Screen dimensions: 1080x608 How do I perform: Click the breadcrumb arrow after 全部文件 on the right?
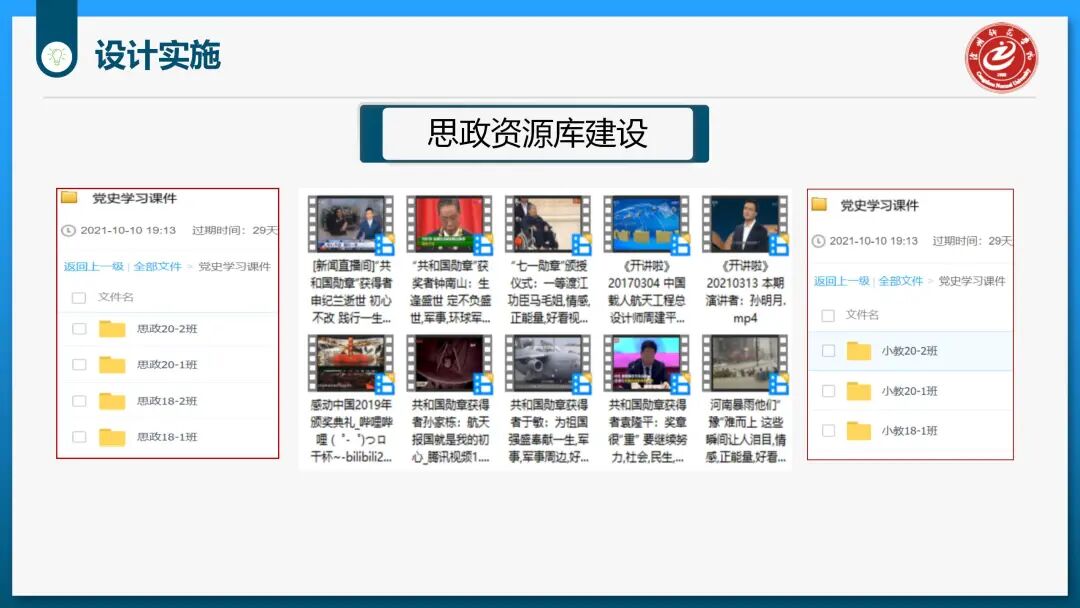coord(931,280)
